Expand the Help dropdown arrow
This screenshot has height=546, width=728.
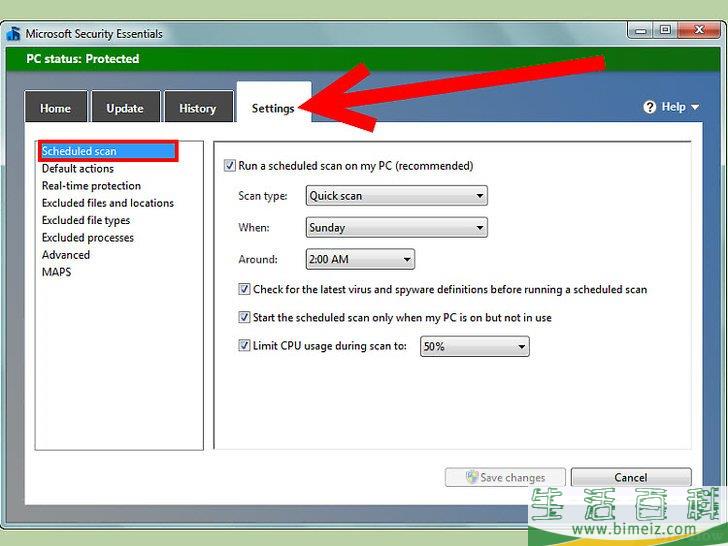tap(695, 107)
